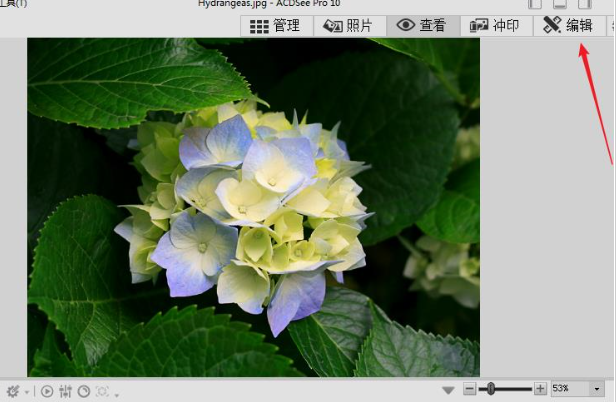Open the 工具(T) menu
This screenshot has width=616, height=402.
pyautogui.click(x=13, y=4)
